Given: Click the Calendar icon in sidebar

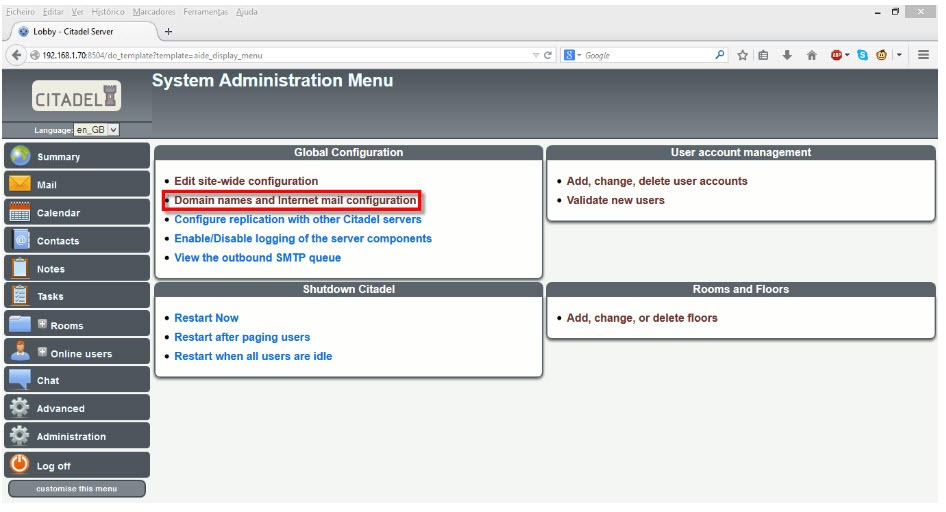Looking at the screenshot, I should (20, 212).
